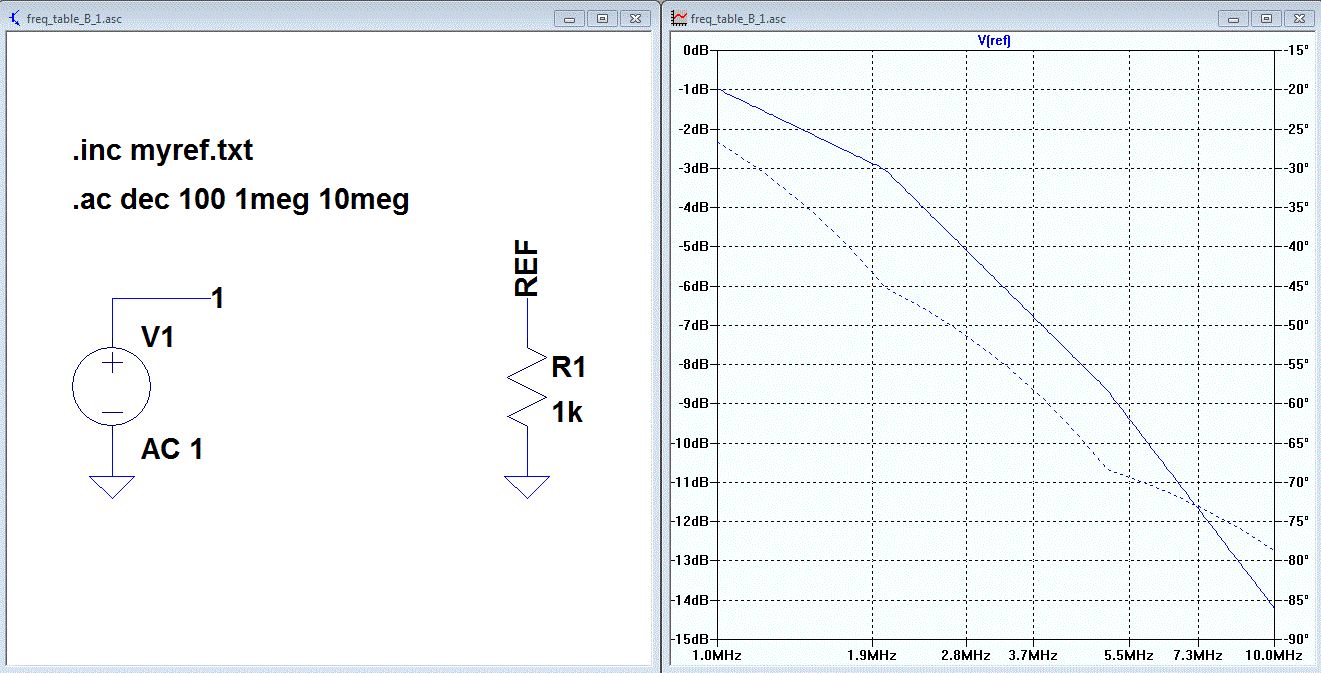The image size is (1321, 673).
Task: Click the -45° phase axis label
Action: point(1296,286)
